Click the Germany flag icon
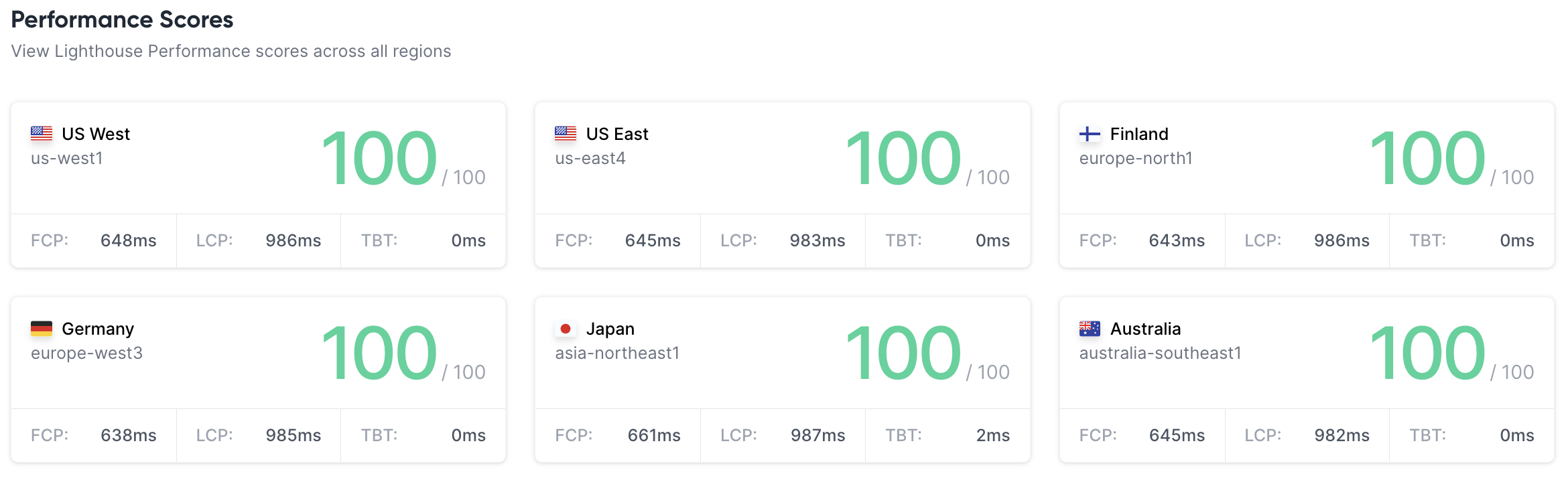Image resolution: width=1568 pixels, height=478 pixels. point(42,329)
